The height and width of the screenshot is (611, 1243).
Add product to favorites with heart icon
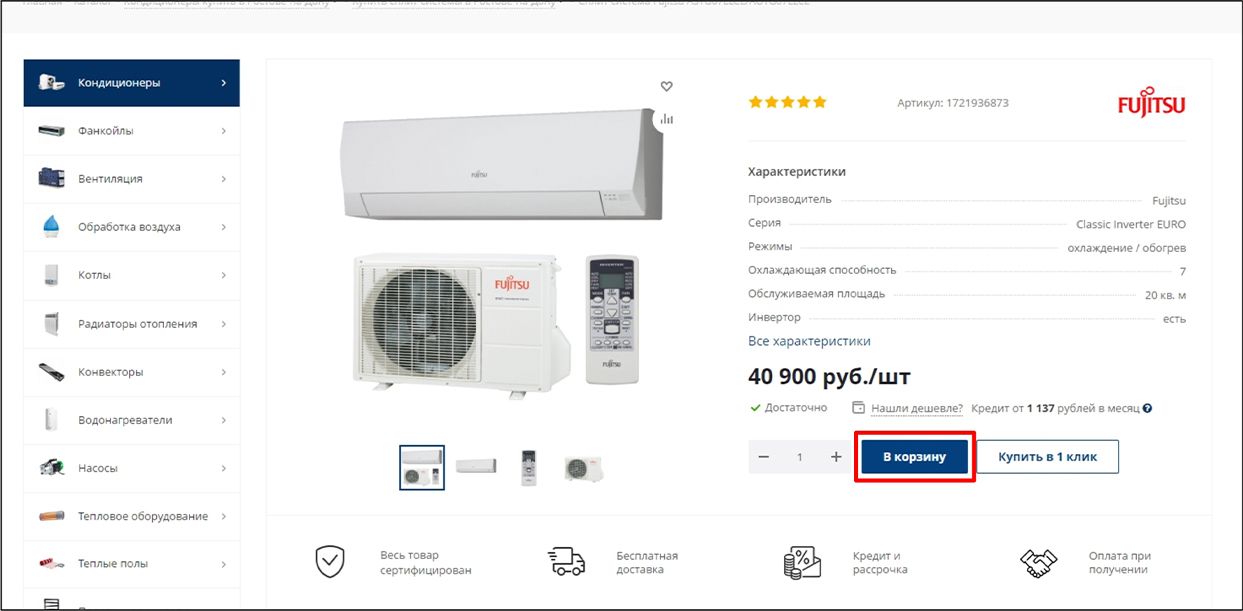pos(667,87)
